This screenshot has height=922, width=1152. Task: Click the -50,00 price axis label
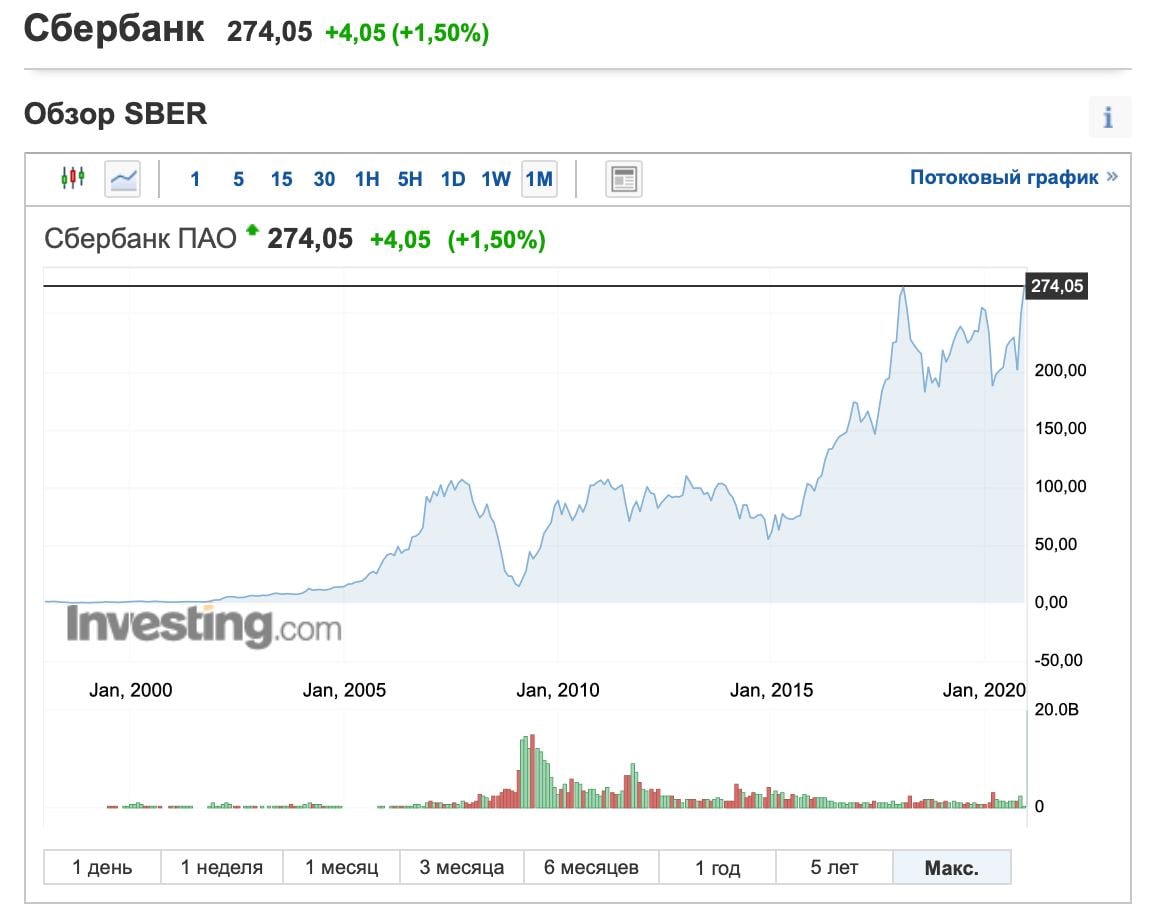click(1058, 660)
